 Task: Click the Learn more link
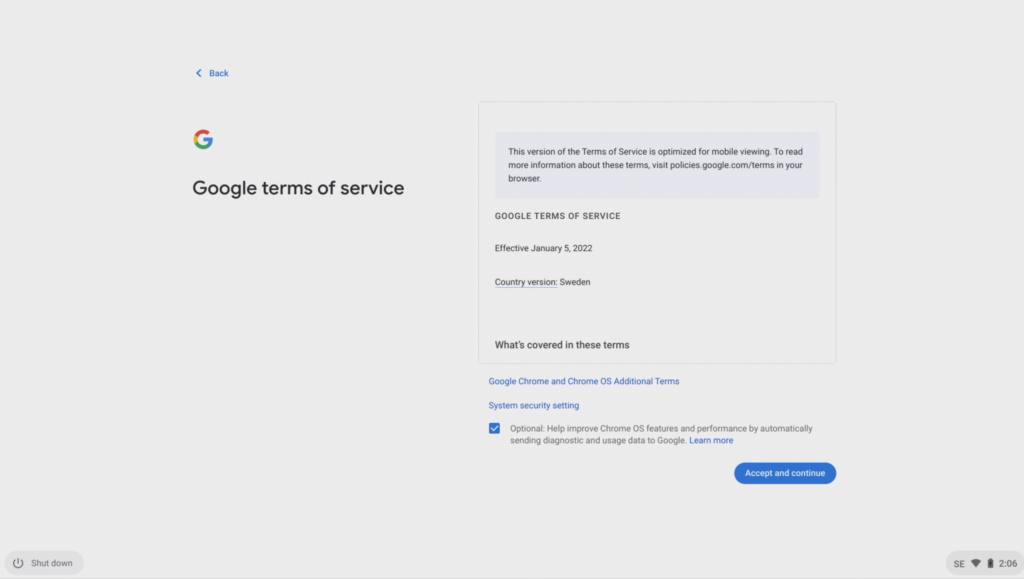(711, 440)
